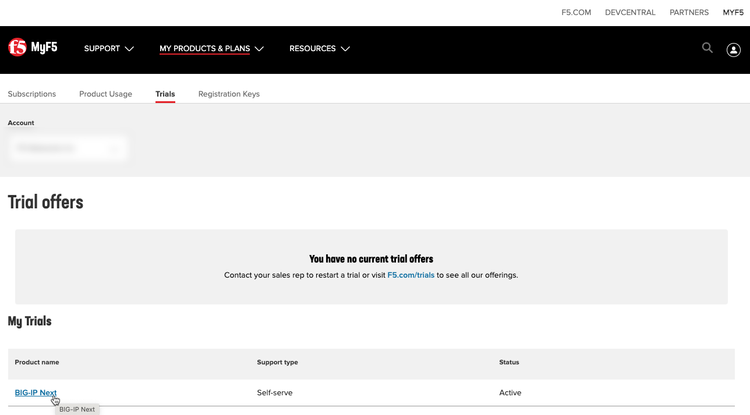Switch to the Subscriptions tab
Image resolution: width=750 pixels, height=415 pixels.
32,94
